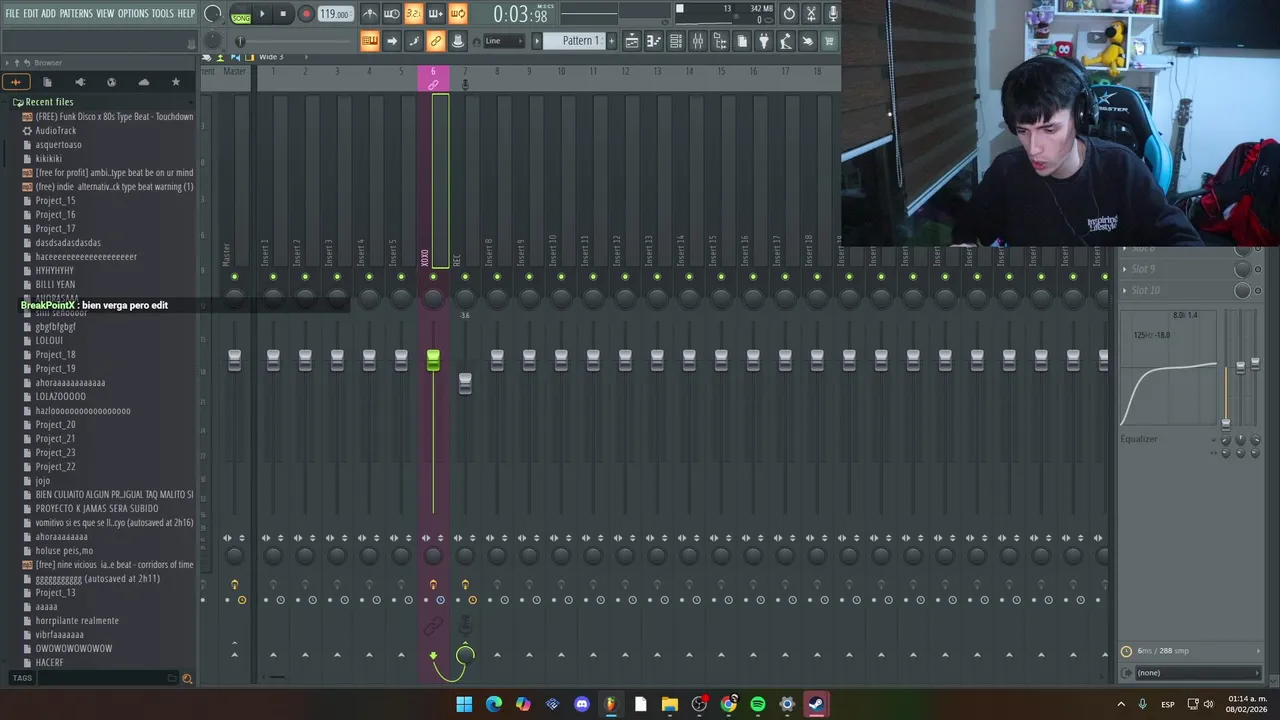Toggle typing keyboard to piano icon

pyautogui.click(x=370, y=41)
